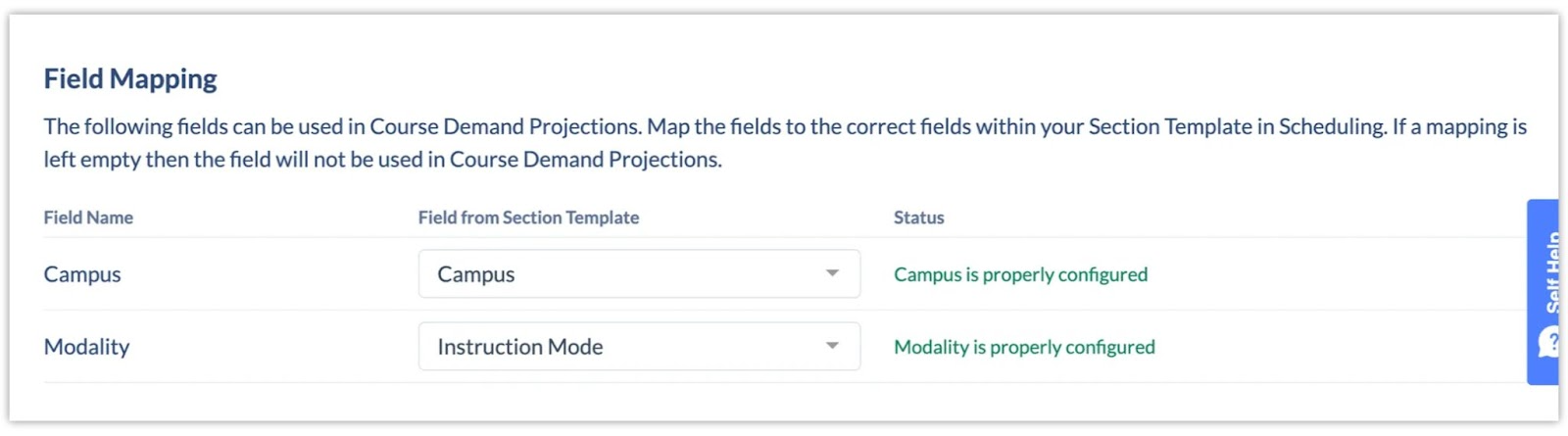Click the Modality is properly configured status
This screenshot has width=1568, height=436.
pyautogui.click(x=1024, y=347)
